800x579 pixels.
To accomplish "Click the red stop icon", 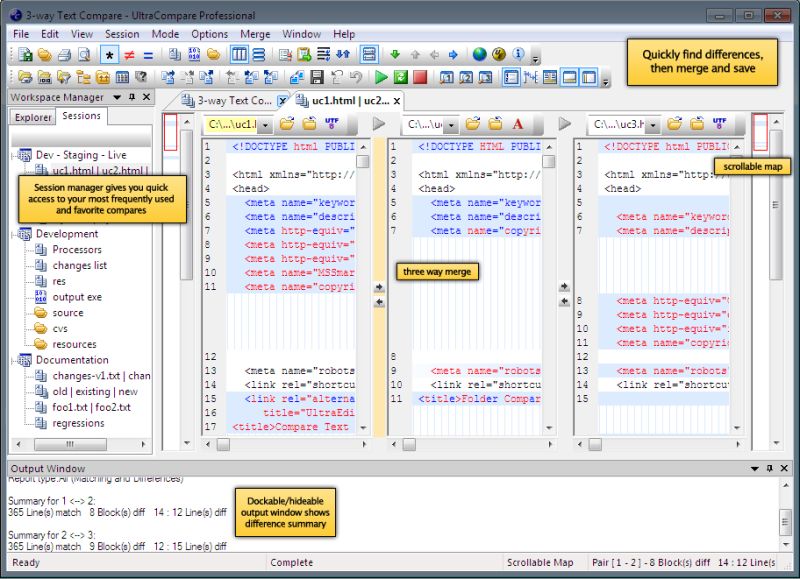I will [x=420, y=78].
